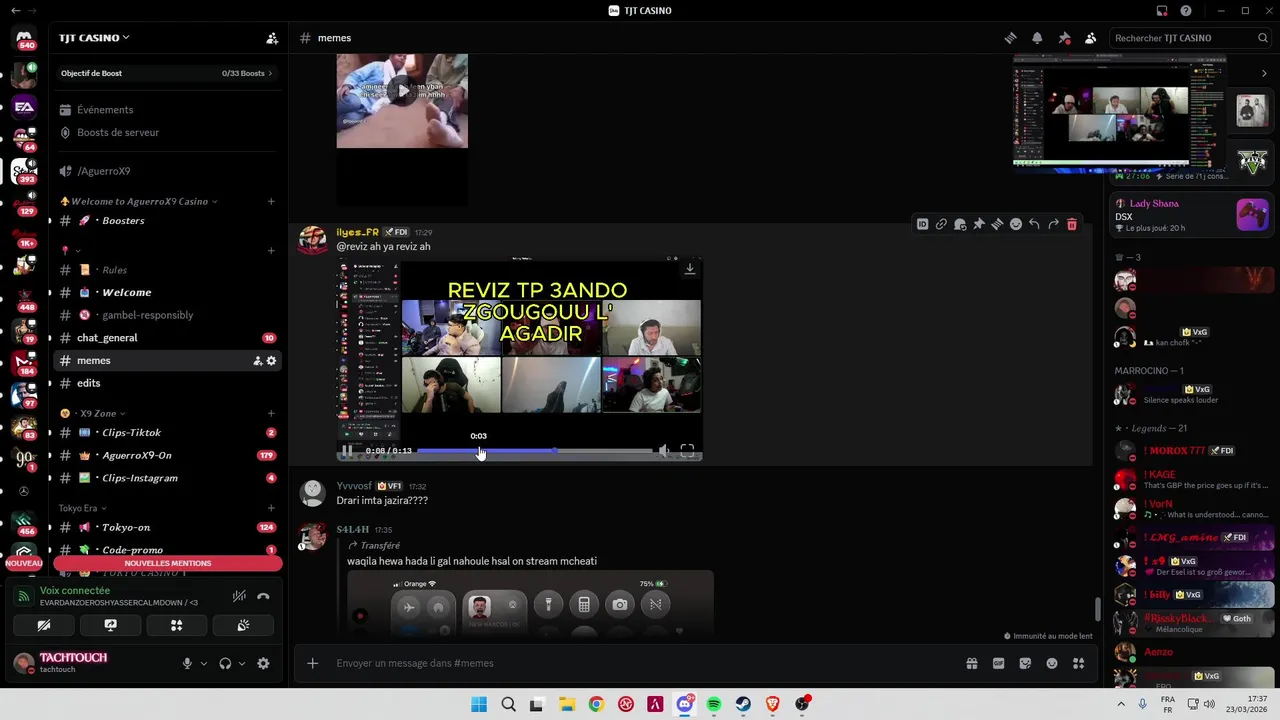
Task: Open user settings gear
Action: (x=263, y=663)
